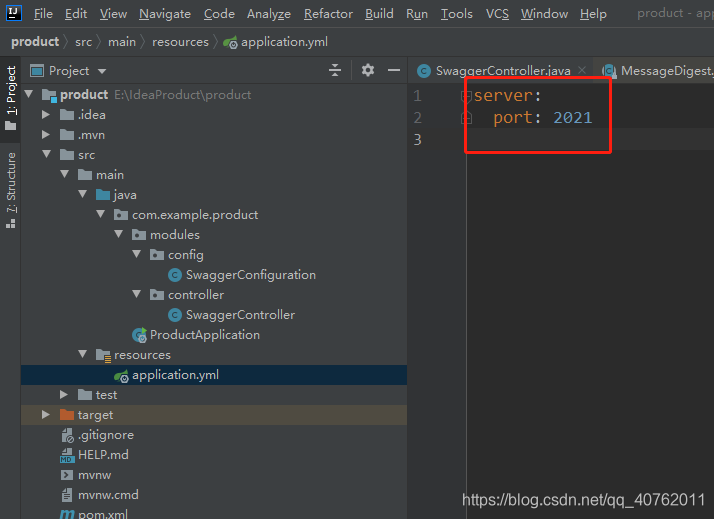Open the Help menu
This screenshot has height=519, width=714.
tap(593, 14)
